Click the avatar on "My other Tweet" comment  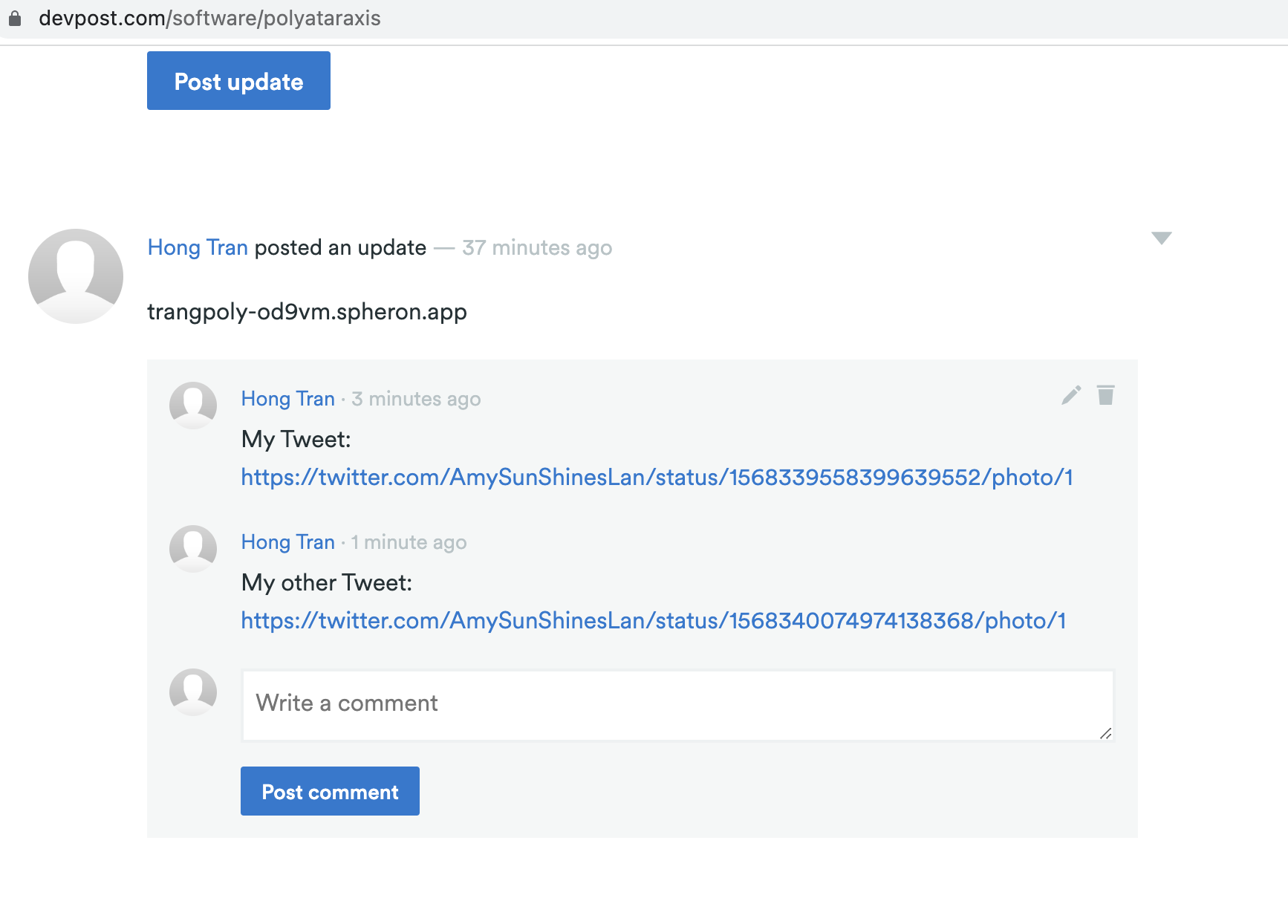pyautogui.click(x=193, y=548)
